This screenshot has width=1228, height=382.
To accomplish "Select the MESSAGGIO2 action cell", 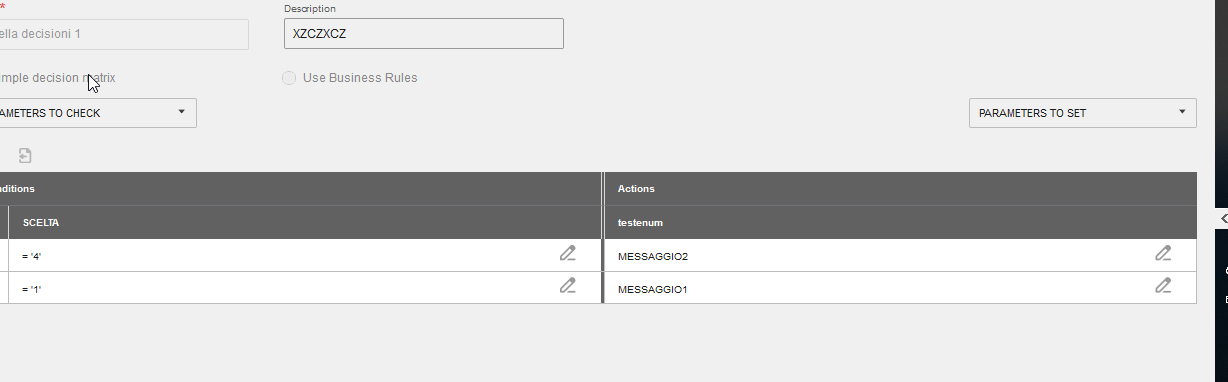I will click(x=900, y=256).
